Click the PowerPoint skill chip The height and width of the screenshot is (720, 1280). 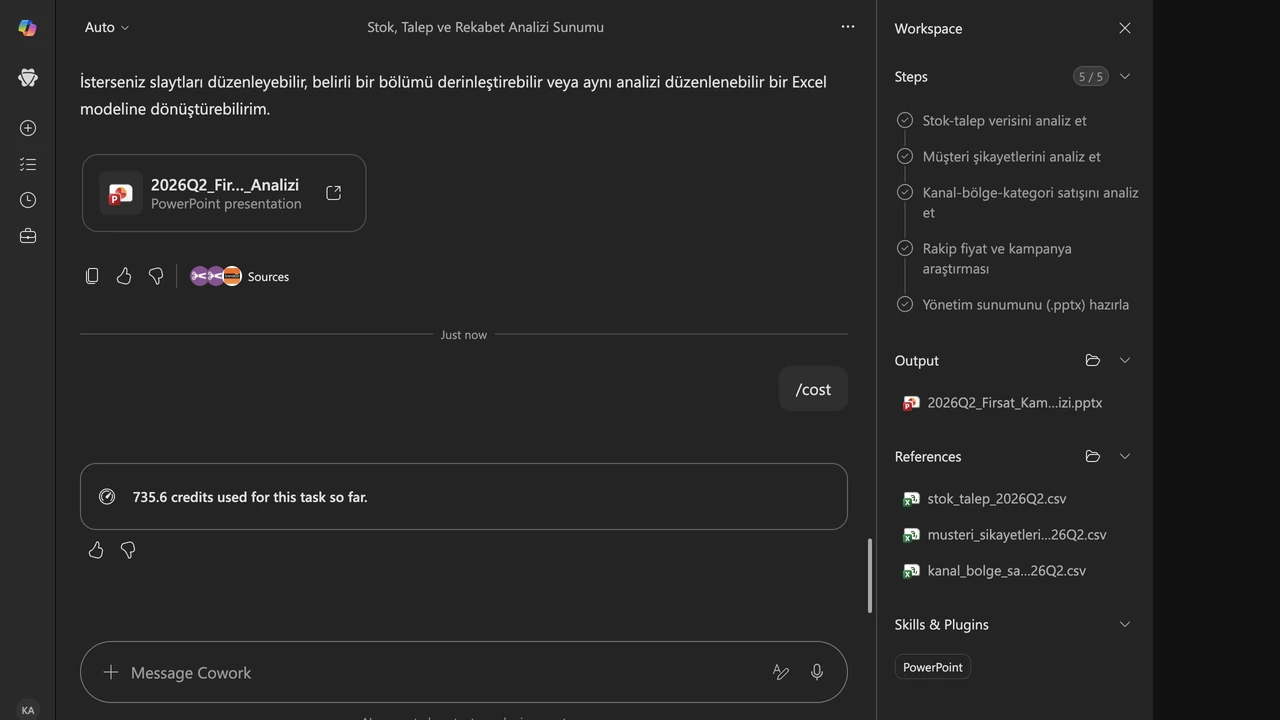[x=933, y=667]
